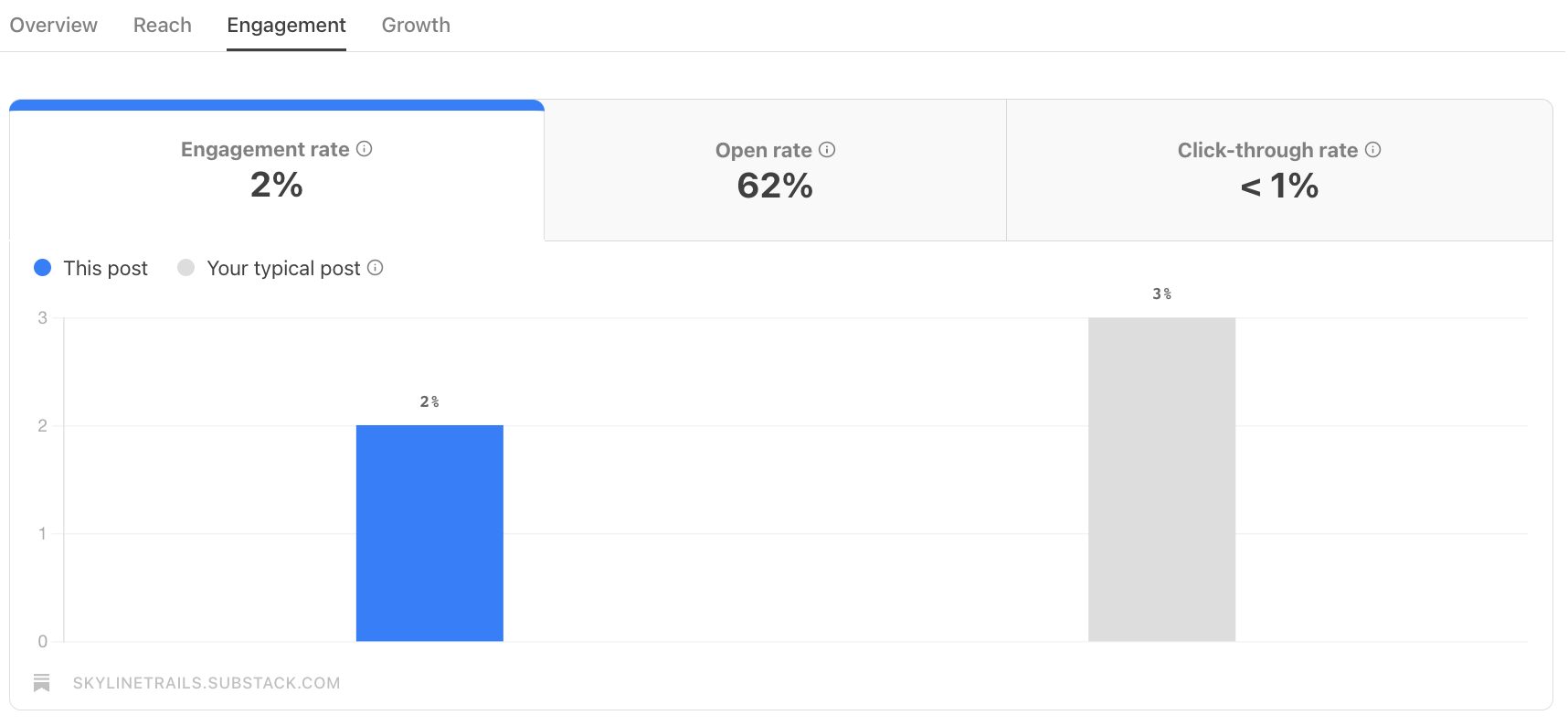Select the Engagement rate 2% card
The width and height of the screenshot is (1568, 726).
pos(277,172)
